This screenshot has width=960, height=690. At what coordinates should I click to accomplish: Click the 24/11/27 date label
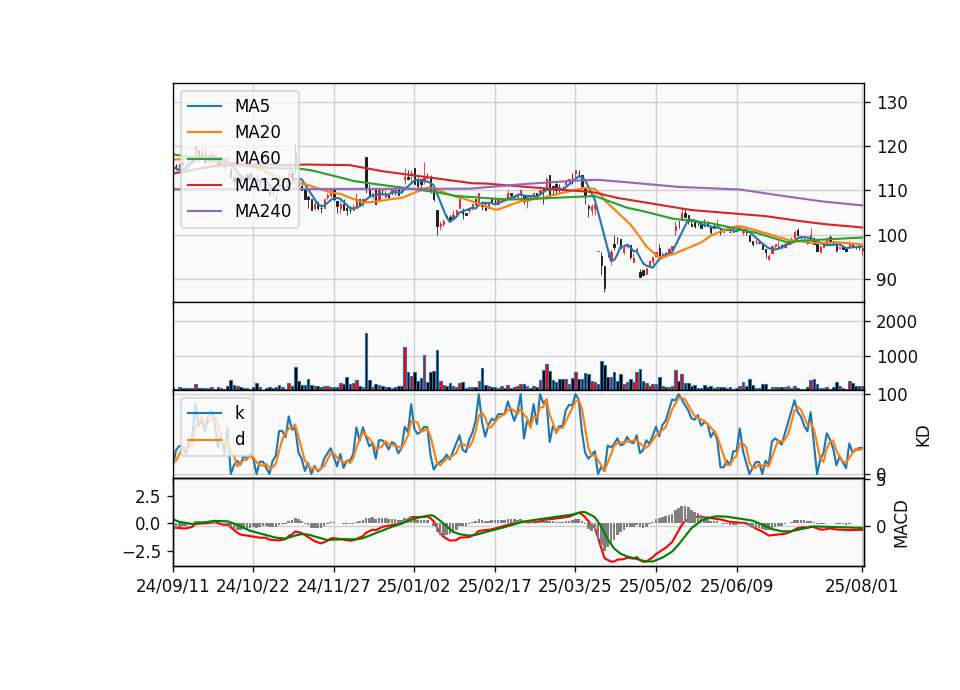coord(334,586)
